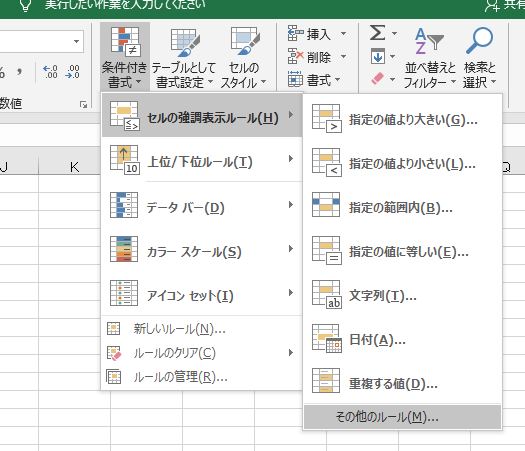Expand the 削除 dropdown arrow
The width and height of the screenshot is (525, 451).
pyautogui.click(x=343, y=56)
